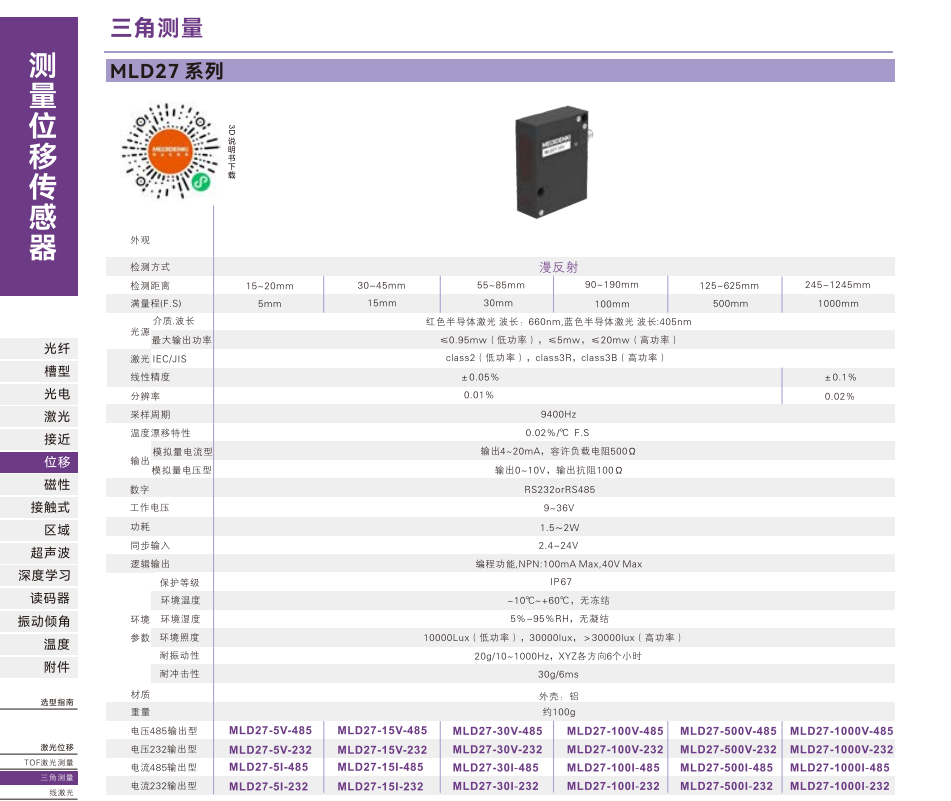Select the 光电 sidebar tab
The height and width of the screenshot is (801, 951).
[57, 394]
